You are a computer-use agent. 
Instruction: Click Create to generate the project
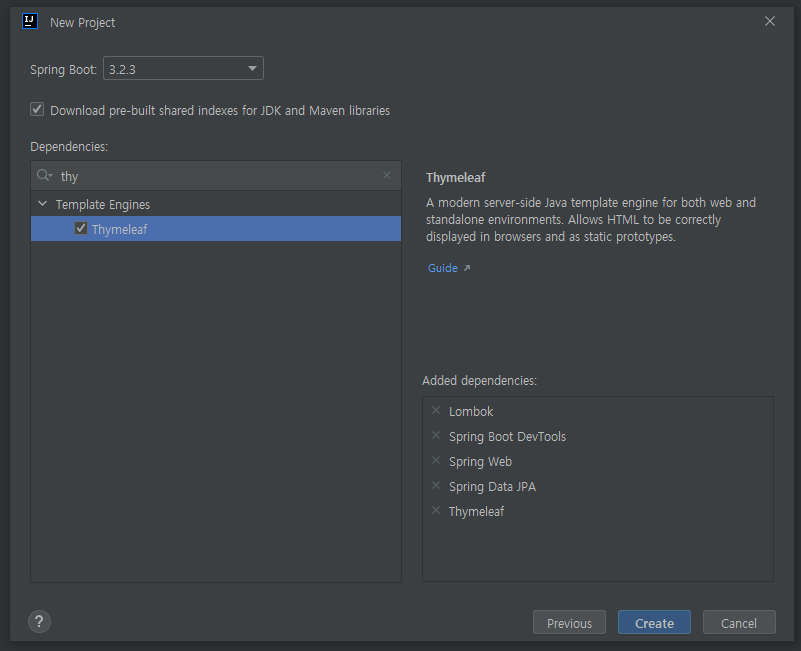[654, 622]
